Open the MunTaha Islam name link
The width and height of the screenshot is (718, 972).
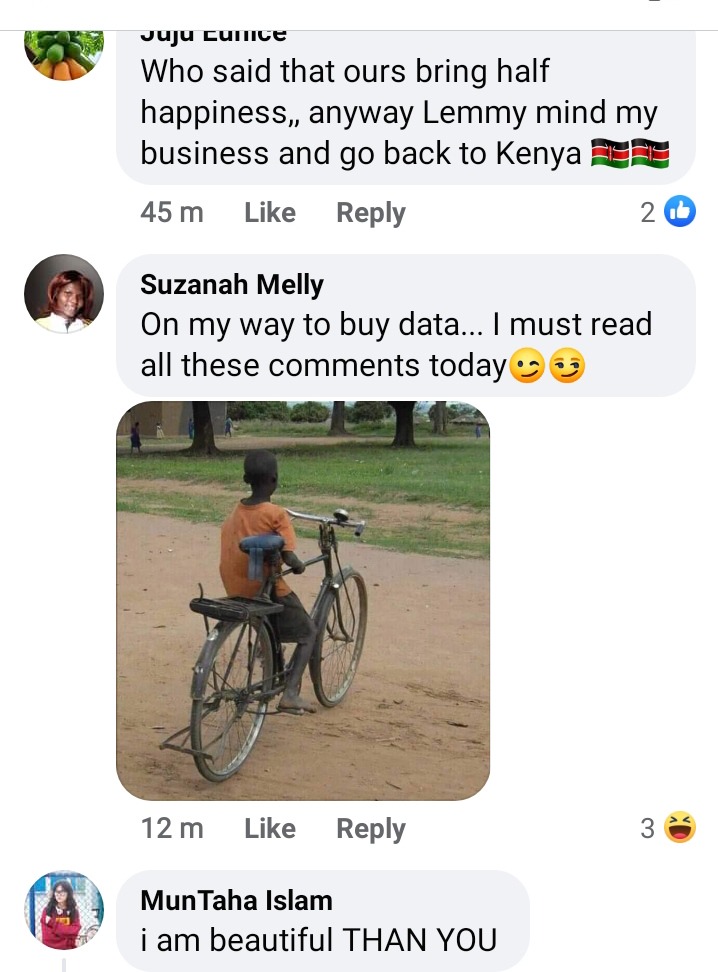[236, 900]
